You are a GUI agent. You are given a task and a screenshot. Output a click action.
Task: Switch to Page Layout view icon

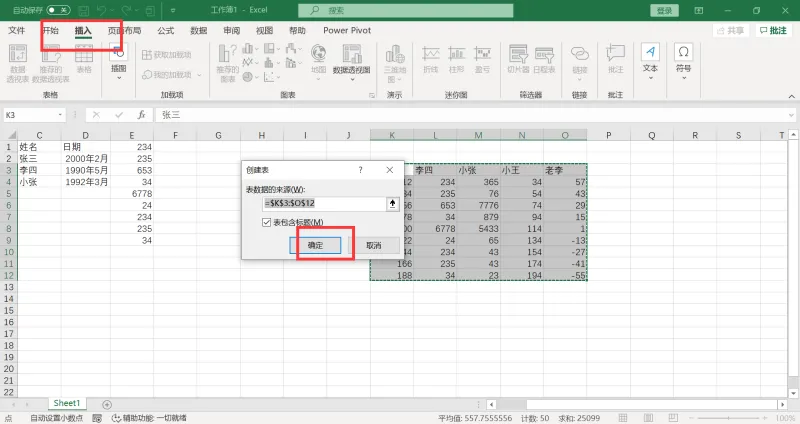point(648,418)
